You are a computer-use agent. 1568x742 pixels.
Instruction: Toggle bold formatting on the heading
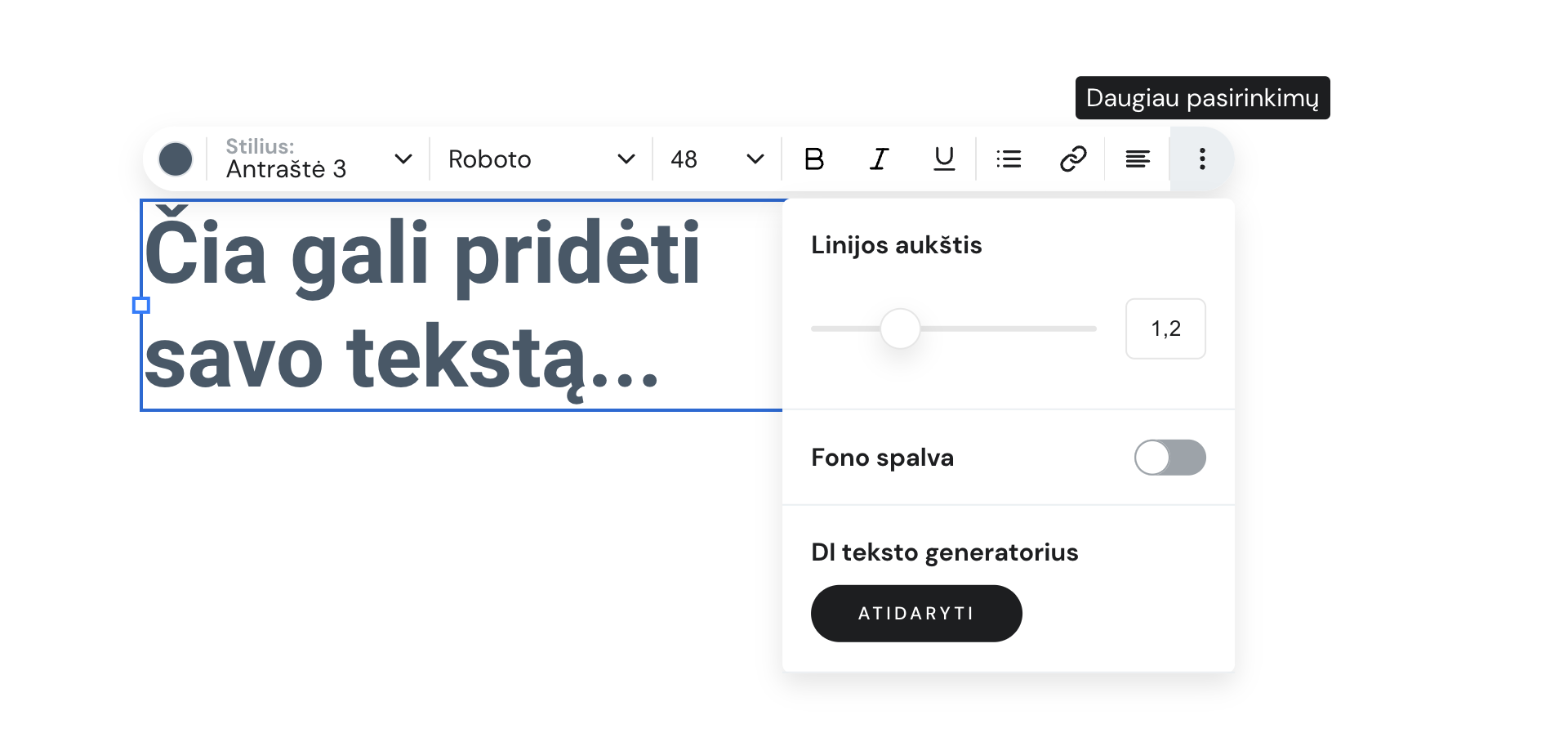813,159
